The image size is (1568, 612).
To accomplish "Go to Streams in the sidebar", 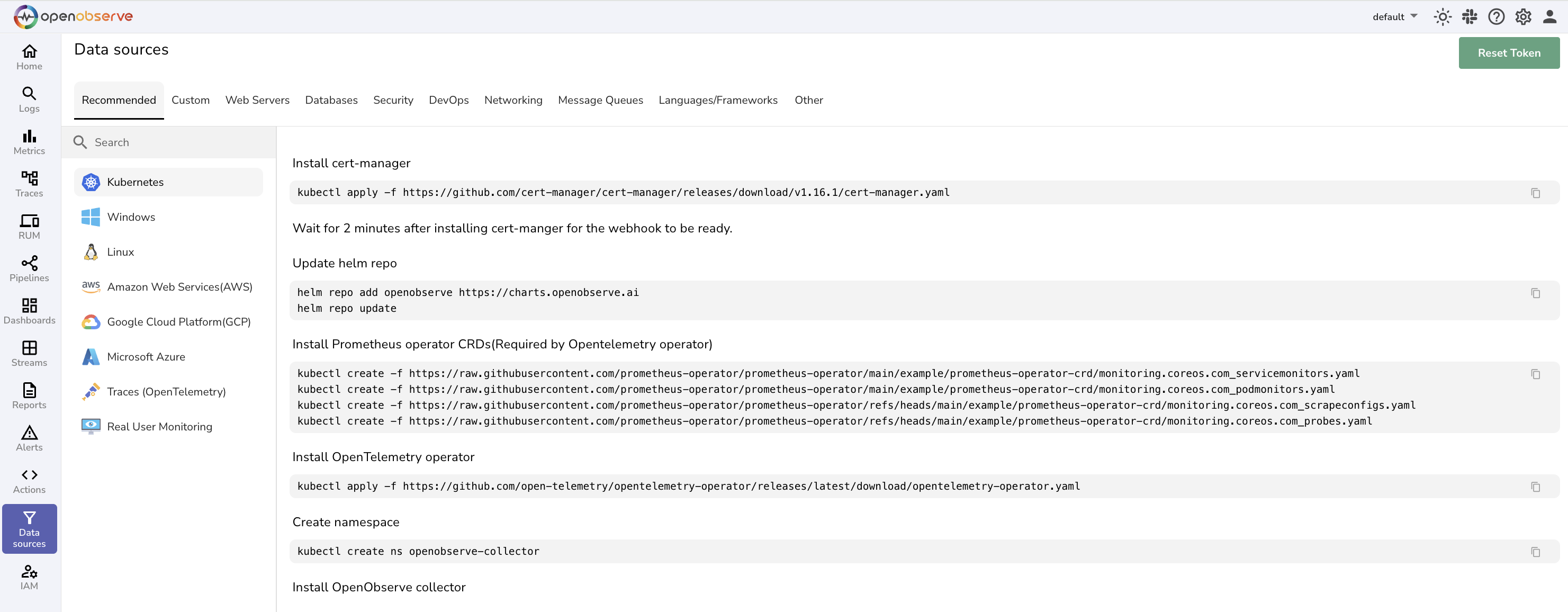I will [x=29, y=353].
